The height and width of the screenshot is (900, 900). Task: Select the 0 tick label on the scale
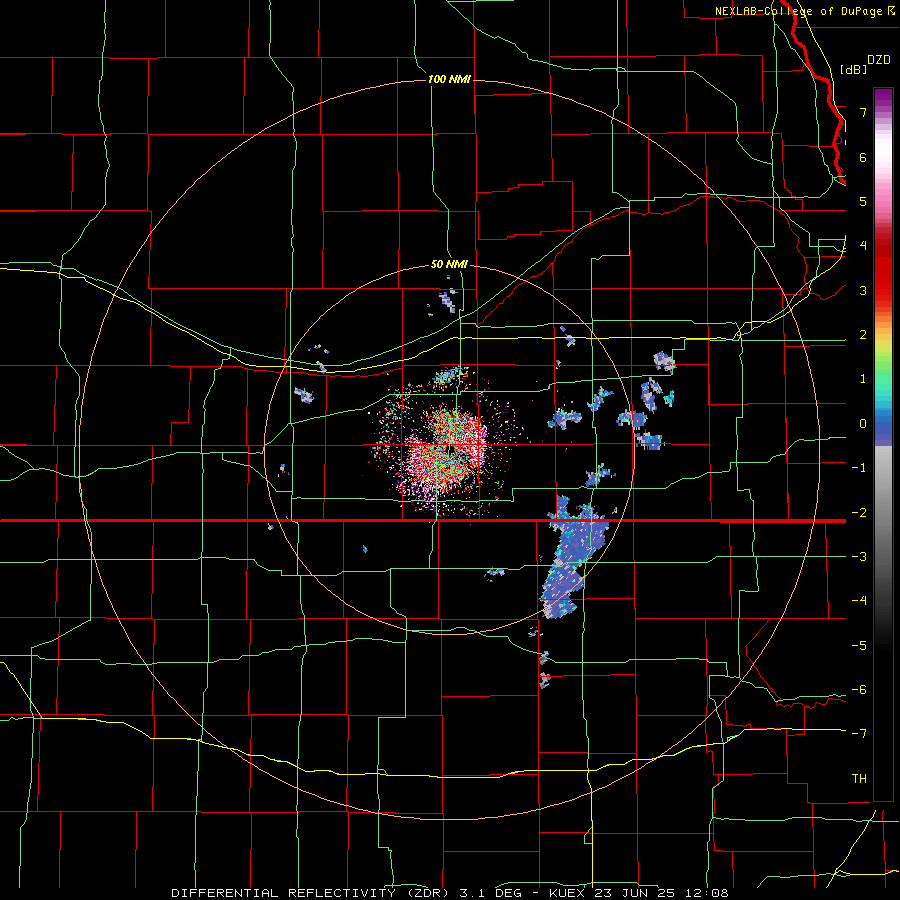(x=863, y=424)
